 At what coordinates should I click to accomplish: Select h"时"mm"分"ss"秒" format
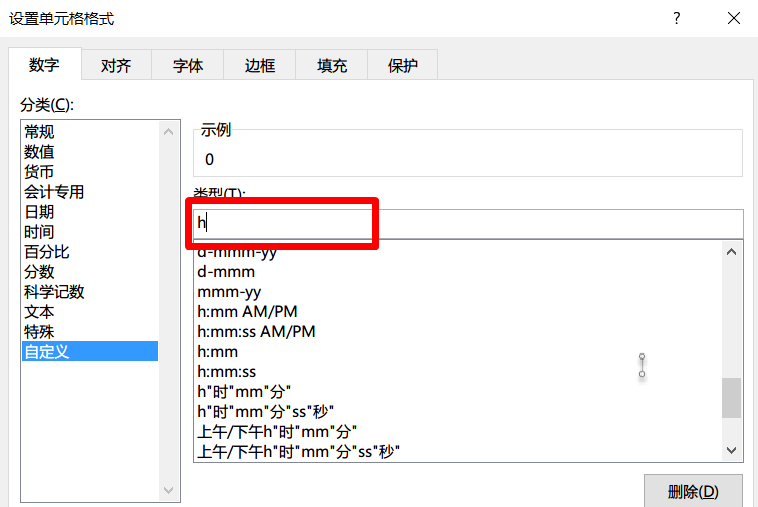[457, 411]
